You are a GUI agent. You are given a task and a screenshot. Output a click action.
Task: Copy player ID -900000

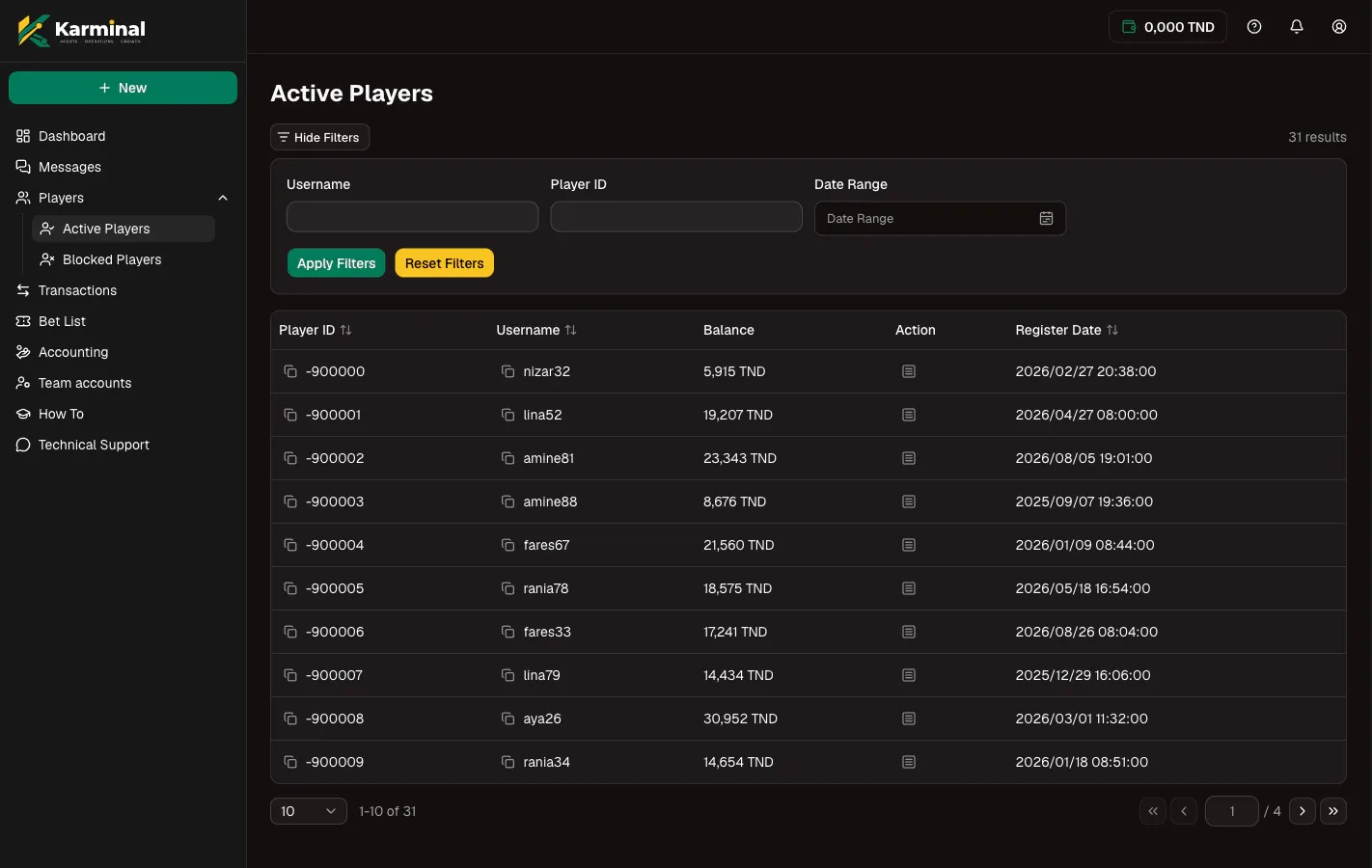(290, 371)
